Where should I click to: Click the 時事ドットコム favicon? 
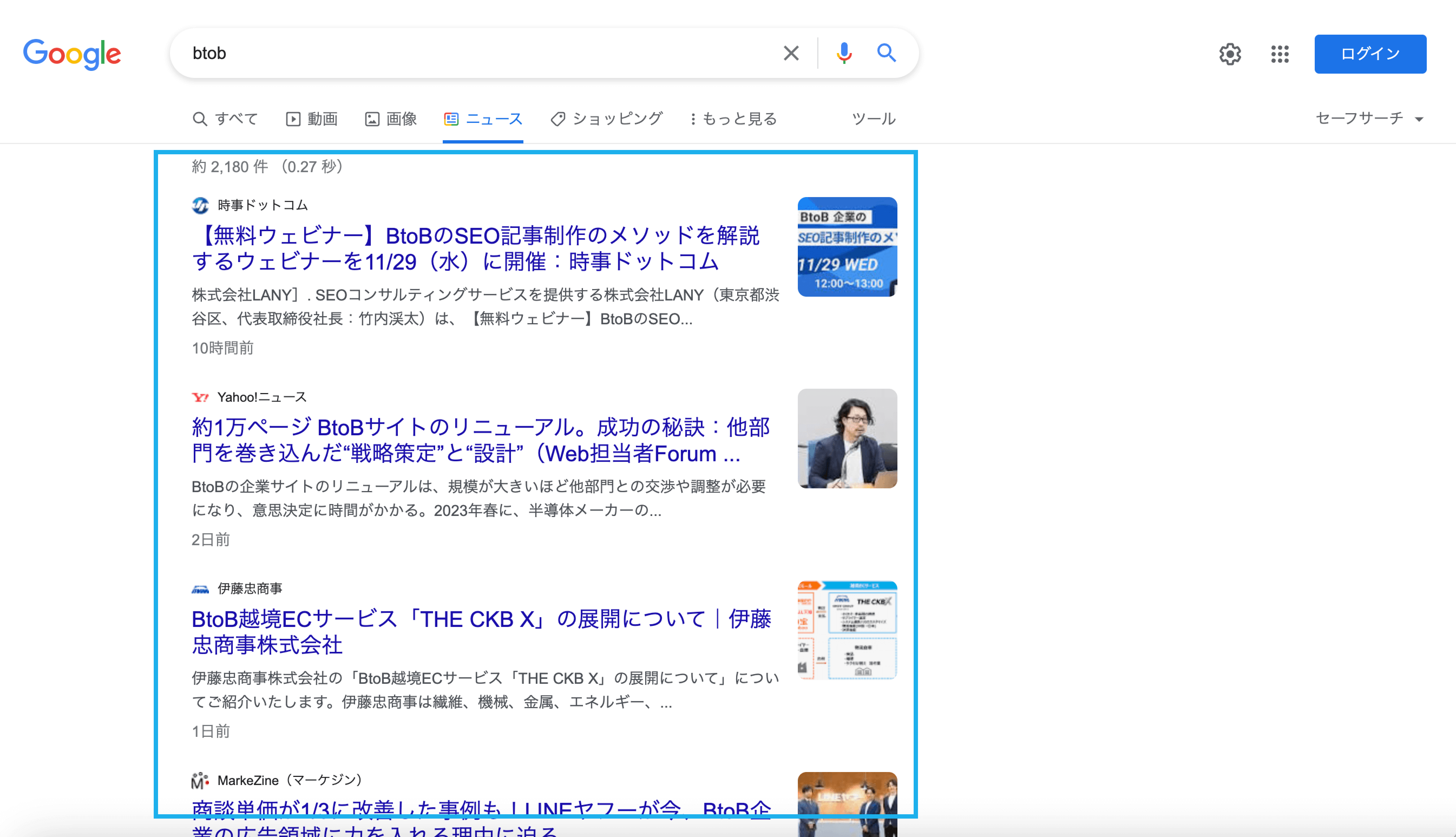pyautogui.click(x=200, y=205)
